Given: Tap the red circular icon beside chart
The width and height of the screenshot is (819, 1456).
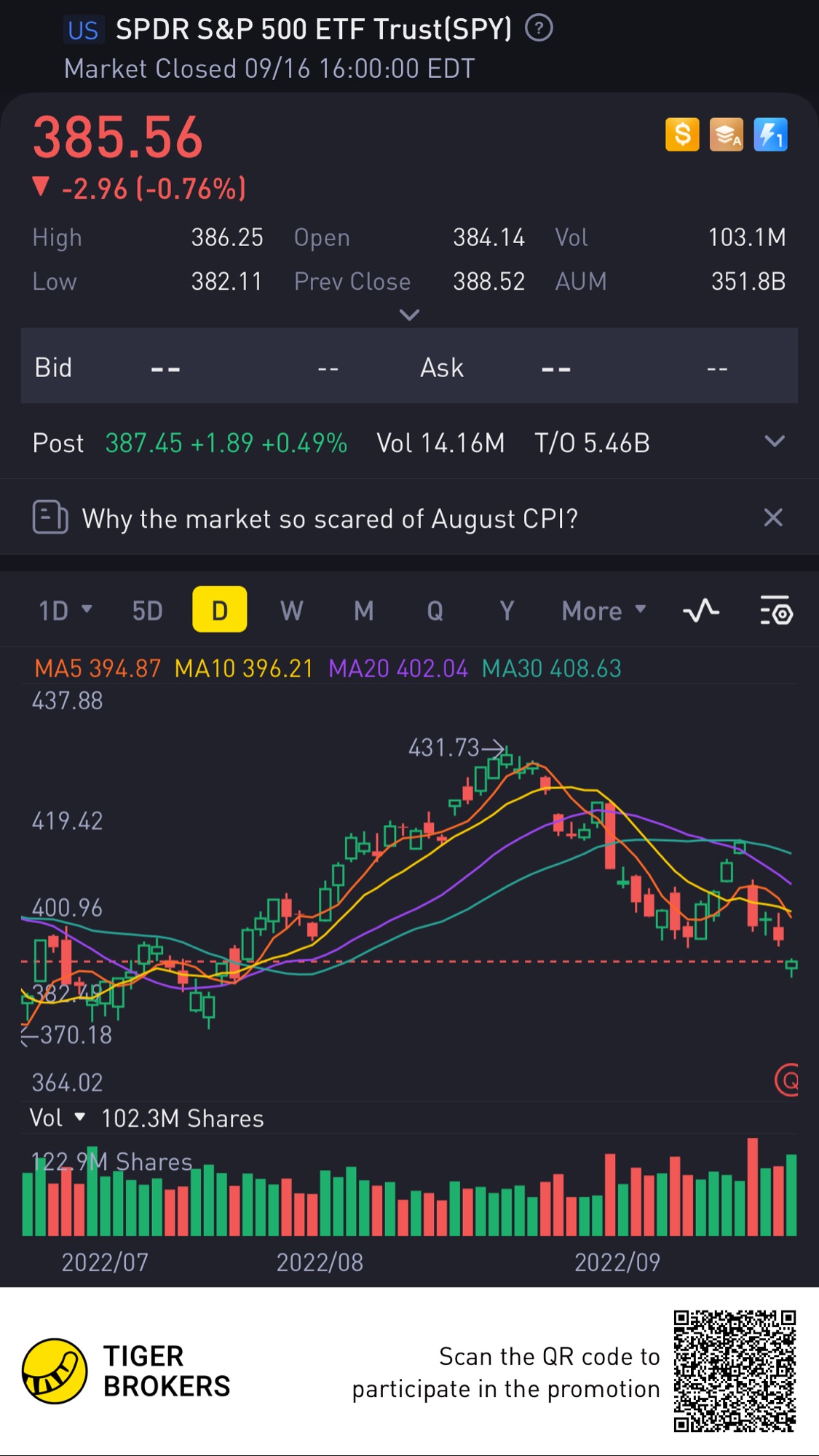Looking at the screenshot, I should click(787, 1080).
